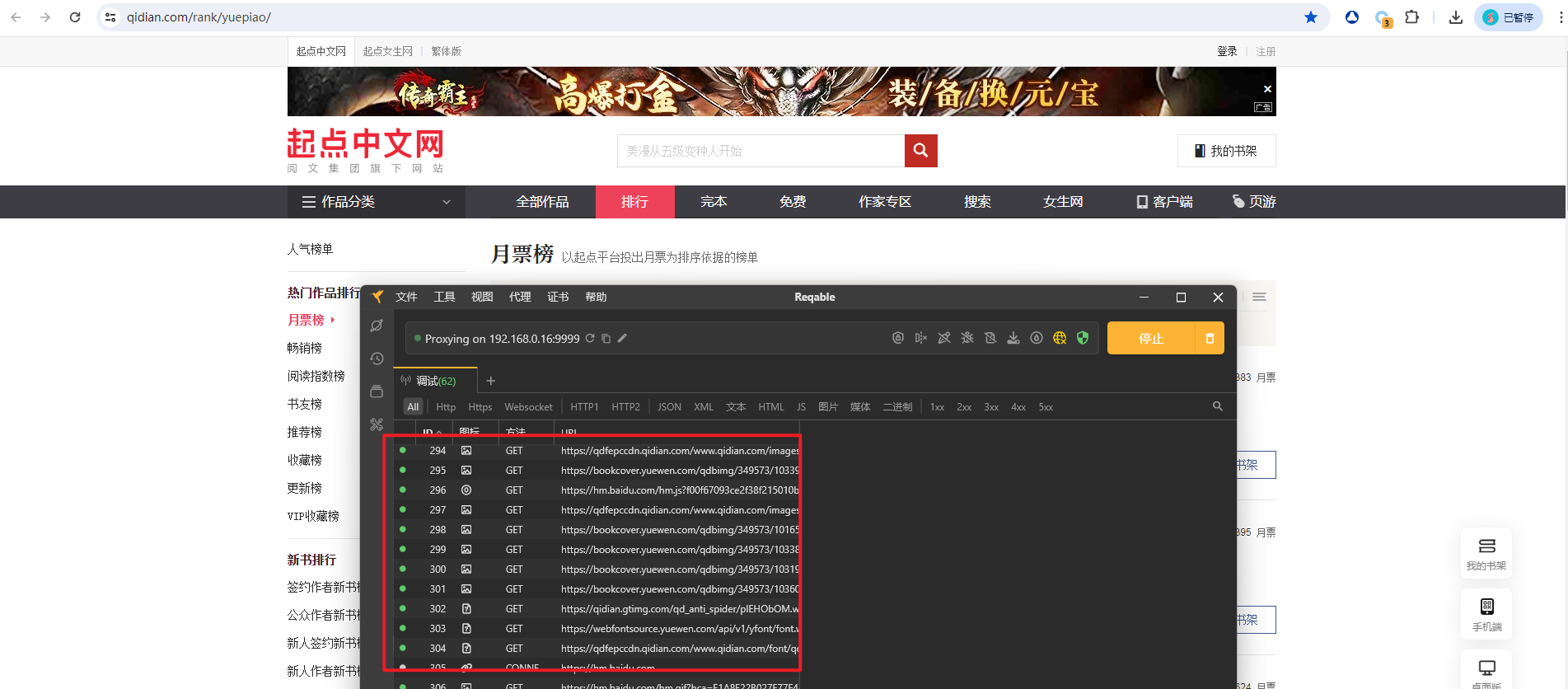Focus the qidian book search field

click(761, 151)
